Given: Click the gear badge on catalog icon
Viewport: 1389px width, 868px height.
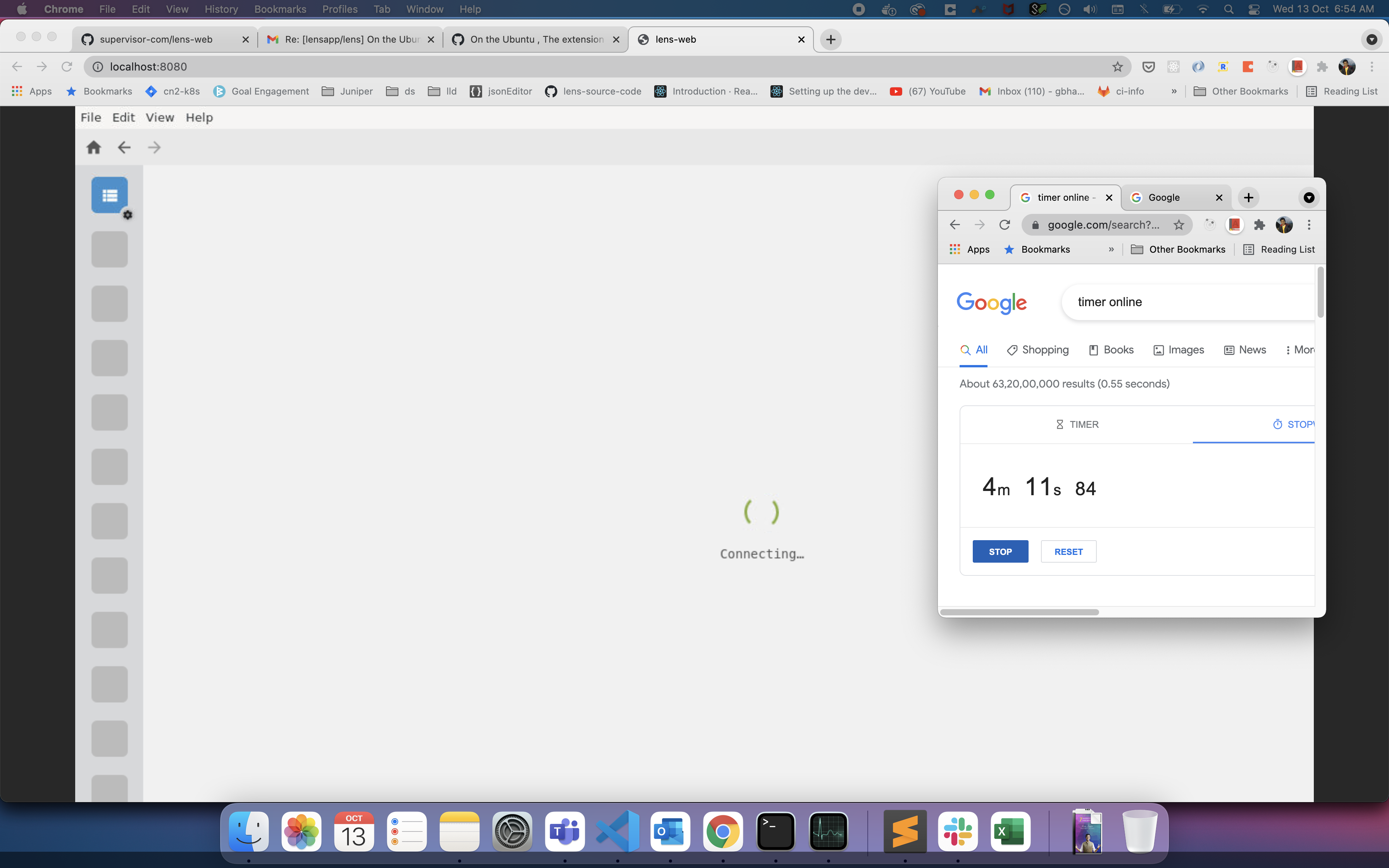Looking at the screenshot, I should coord(128,215).
